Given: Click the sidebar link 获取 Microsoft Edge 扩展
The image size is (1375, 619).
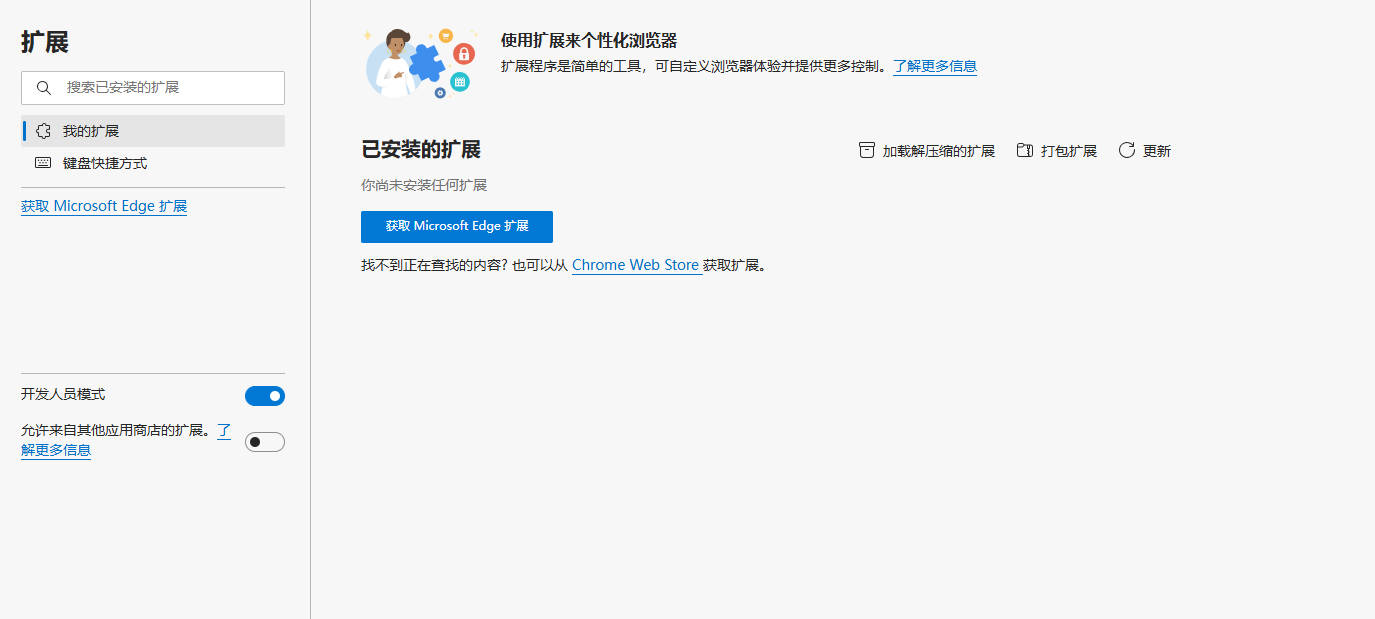Looking at the screenshot, I should (x=104, y=206).
